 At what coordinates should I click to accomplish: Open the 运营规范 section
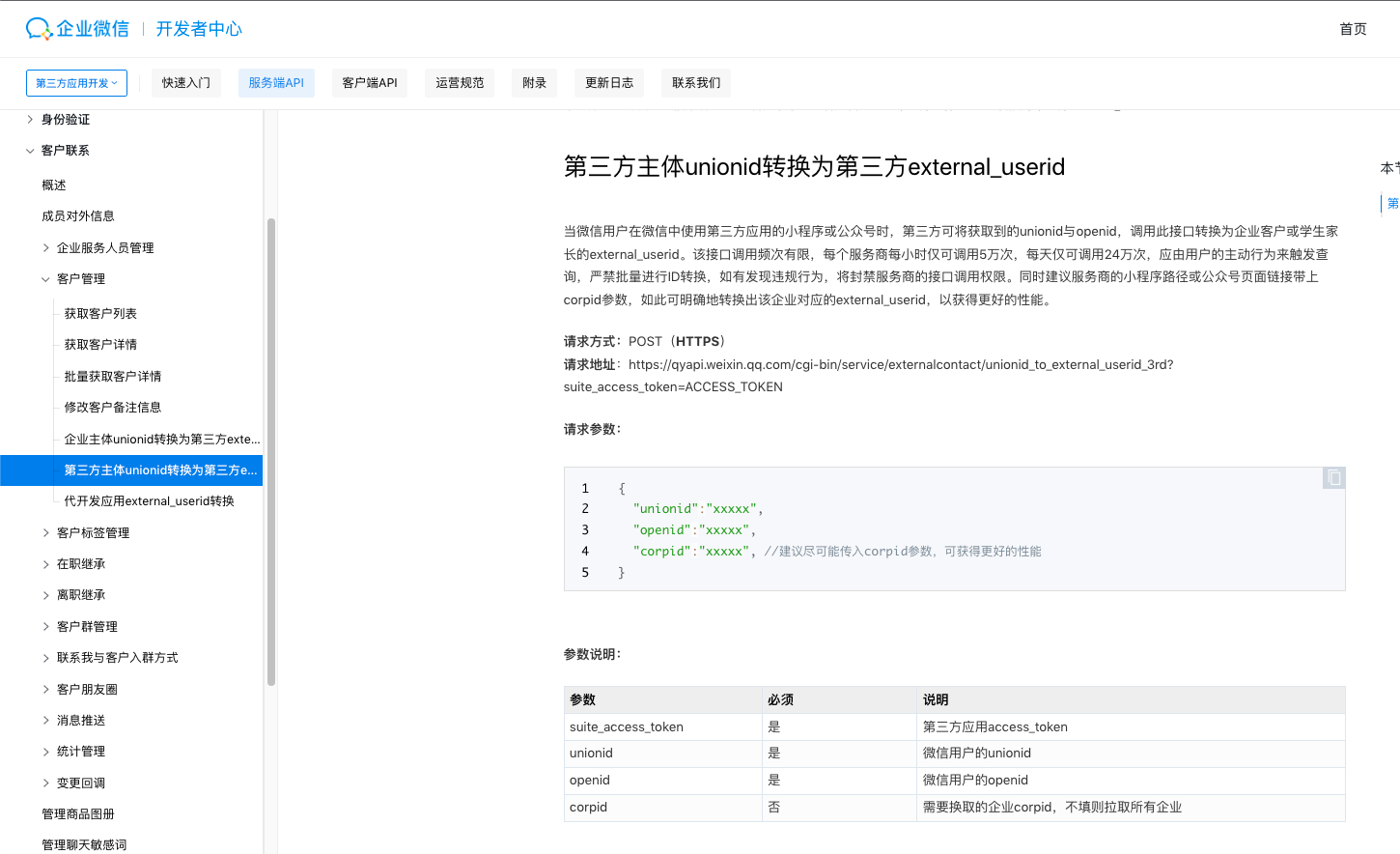[x=460, y=82]
